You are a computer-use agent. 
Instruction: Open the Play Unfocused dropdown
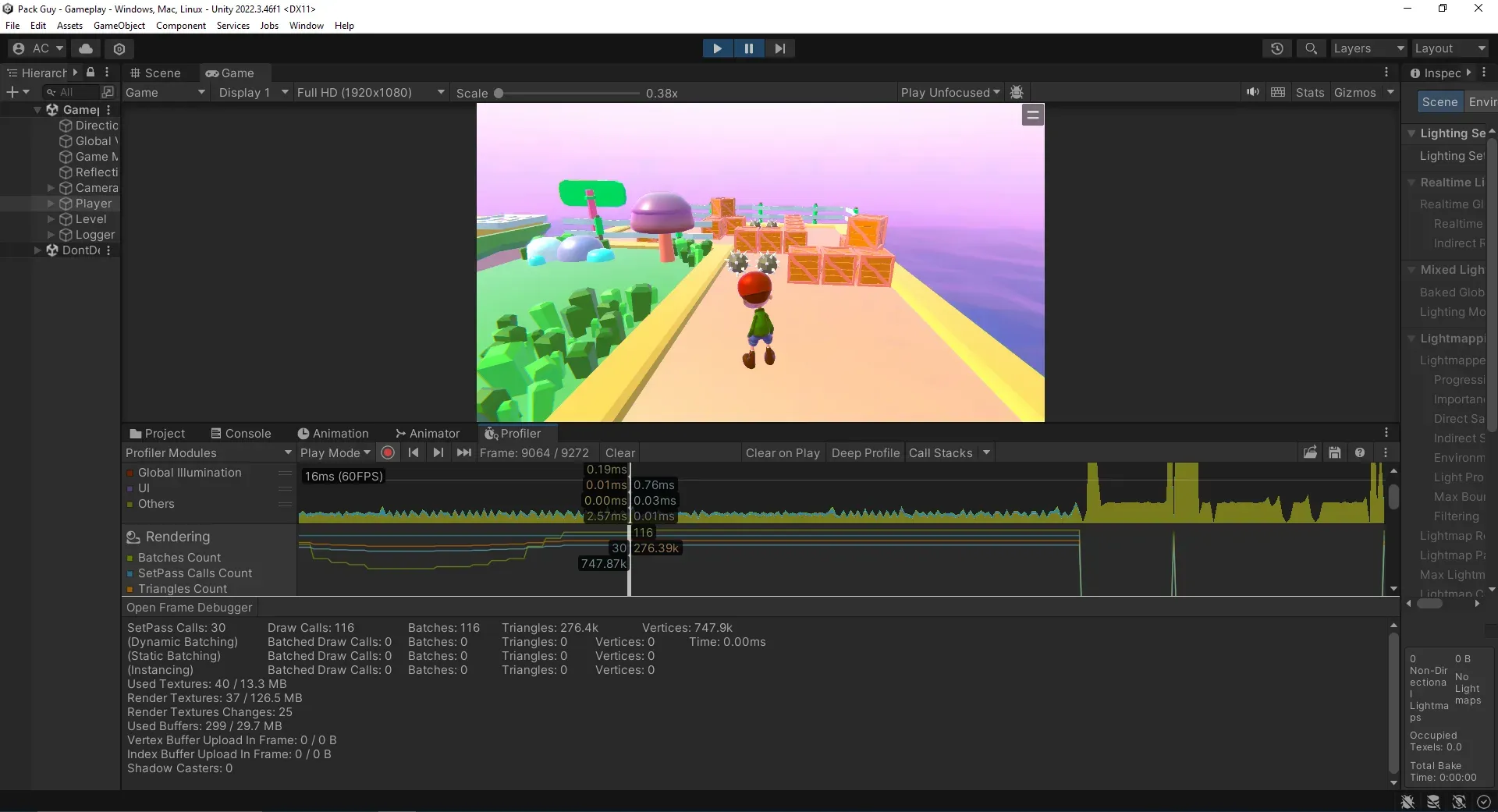coord(950,92)
